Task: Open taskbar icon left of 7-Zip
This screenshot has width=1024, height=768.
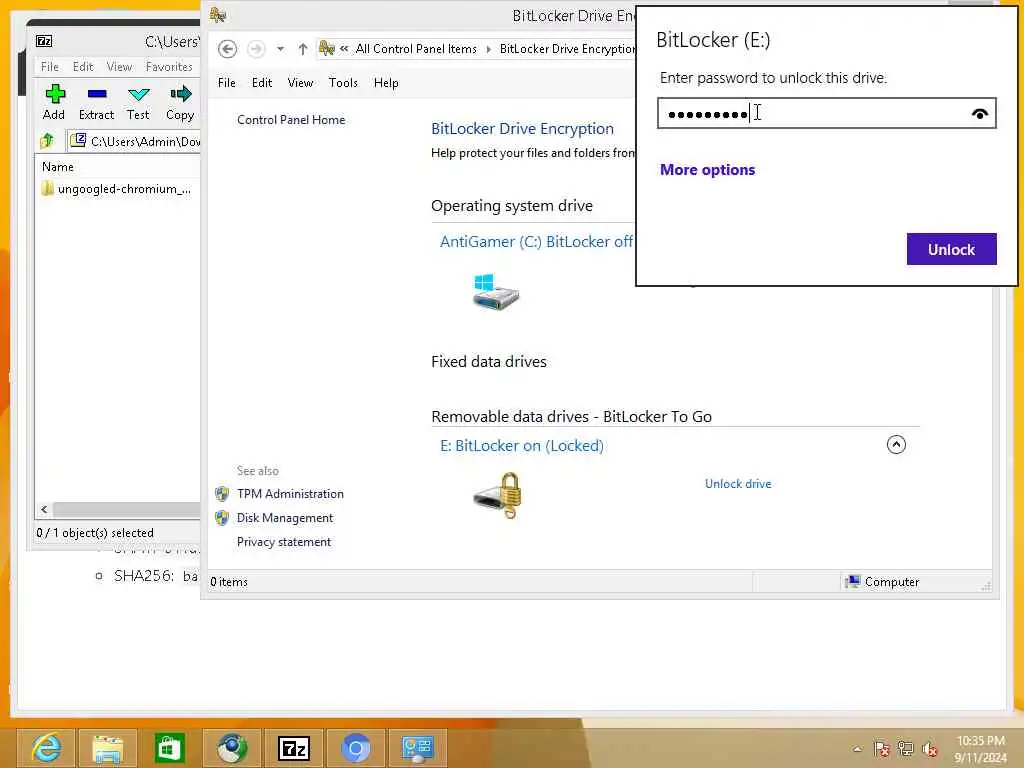Action: 232,748
